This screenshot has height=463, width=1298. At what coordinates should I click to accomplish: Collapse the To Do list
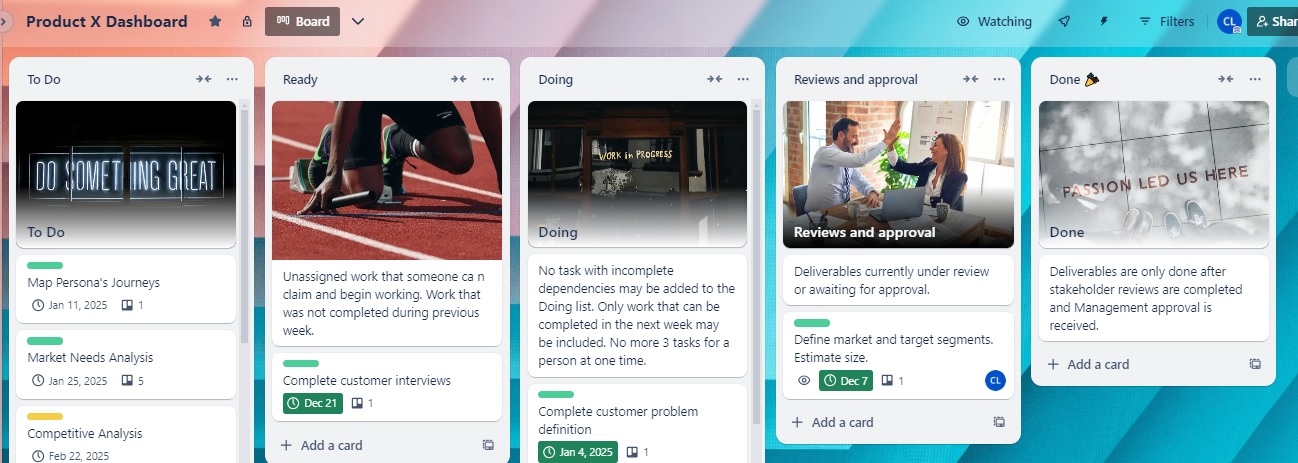pos(203,79)
